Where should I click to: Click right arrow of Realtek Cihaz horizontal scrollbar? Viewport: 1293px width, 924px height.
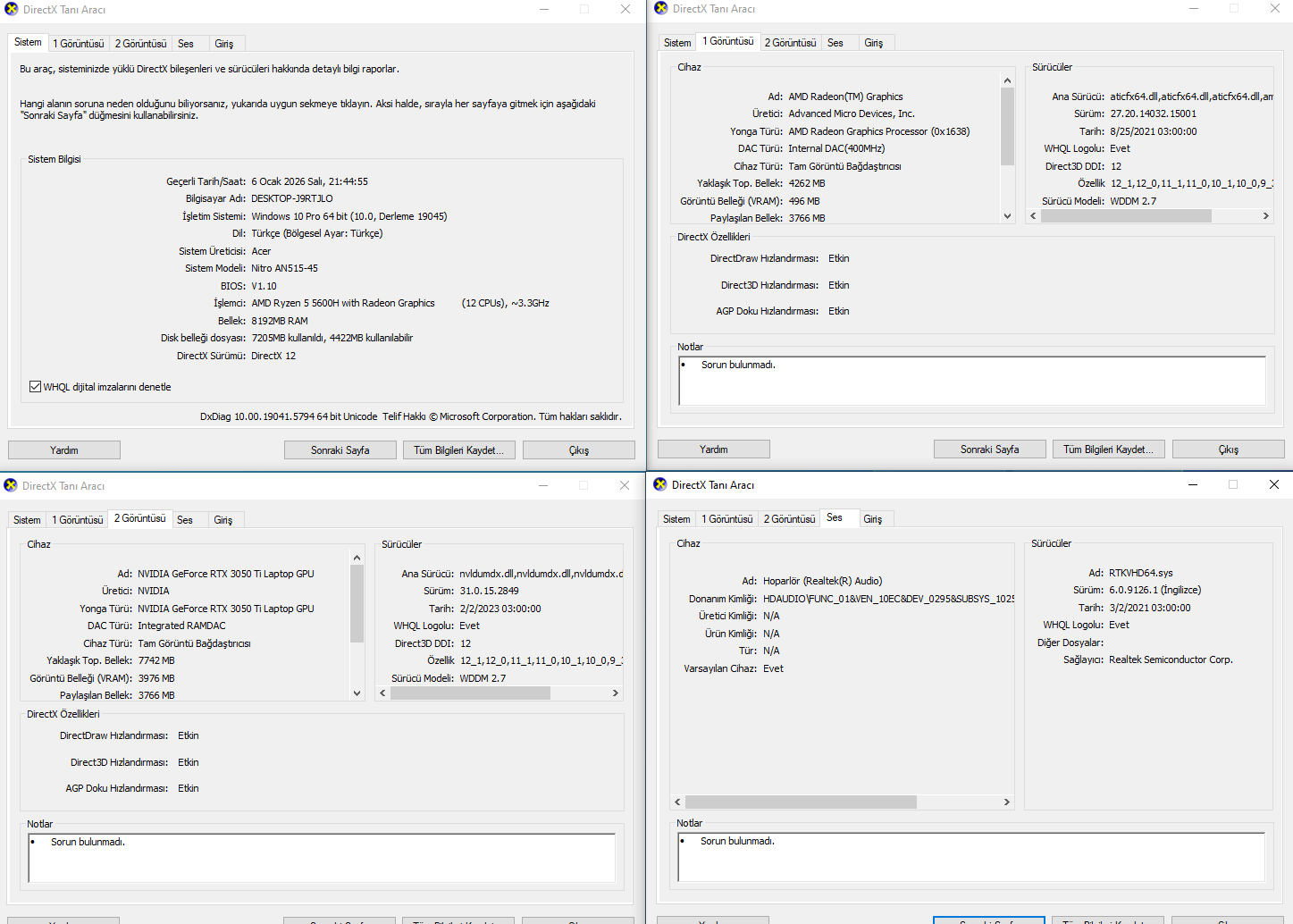1006,802
